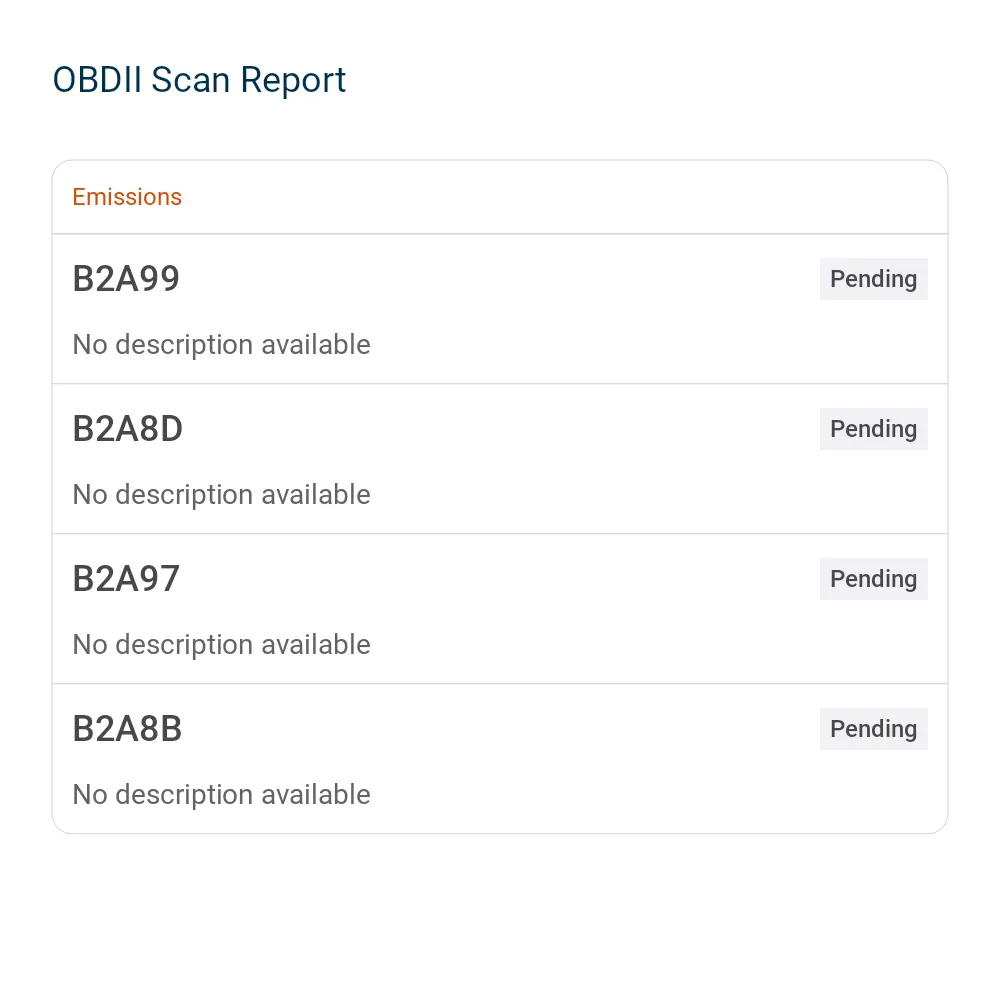Open trouble code B2A99

(126, 279)
